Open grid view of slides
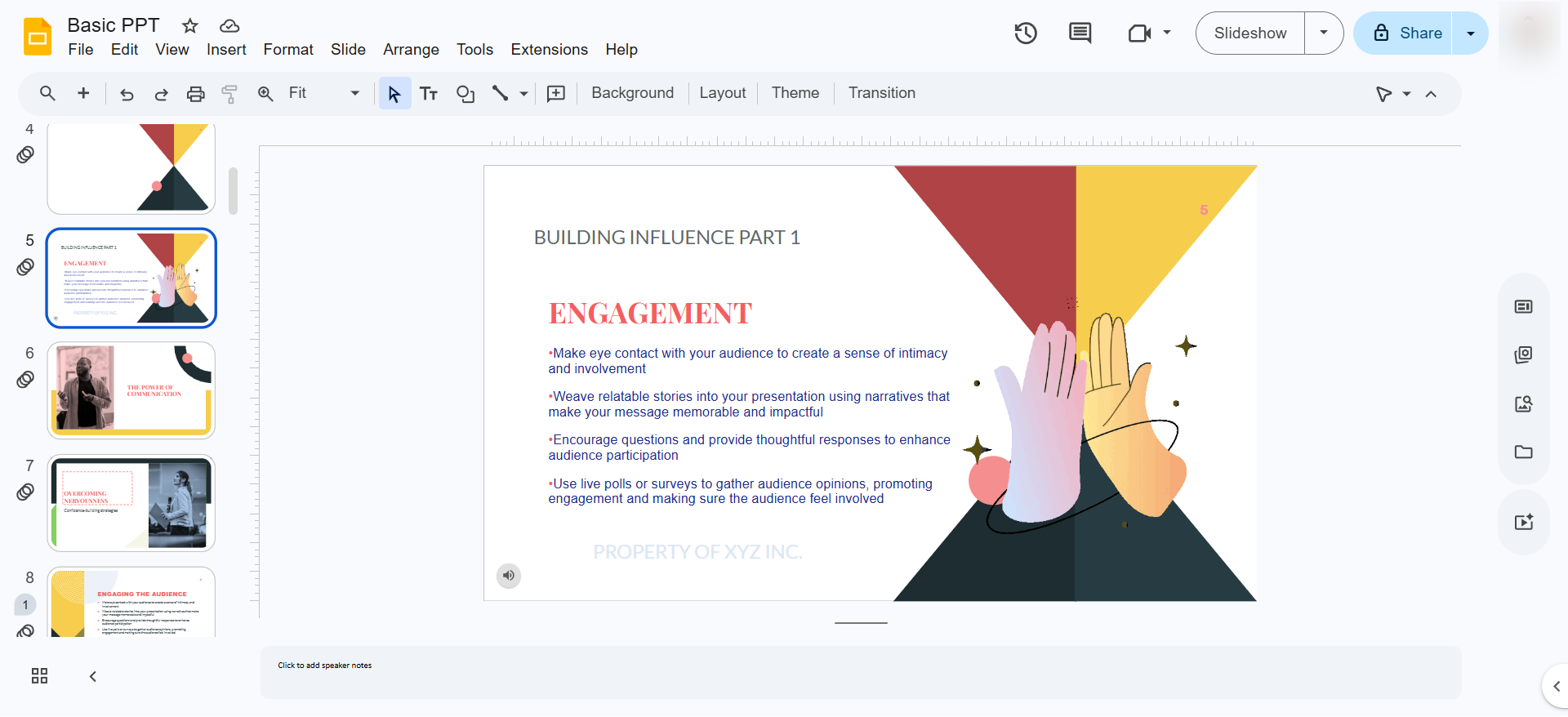Screen dimensions: 1568x717 click(39, 675)
